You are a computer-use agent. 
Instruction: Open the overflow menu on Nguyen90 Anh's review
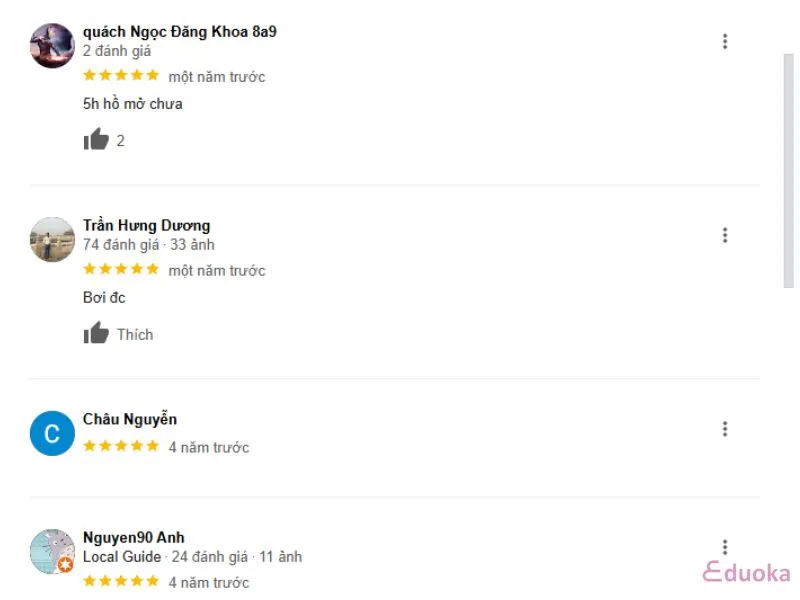[x=724, y=546]
